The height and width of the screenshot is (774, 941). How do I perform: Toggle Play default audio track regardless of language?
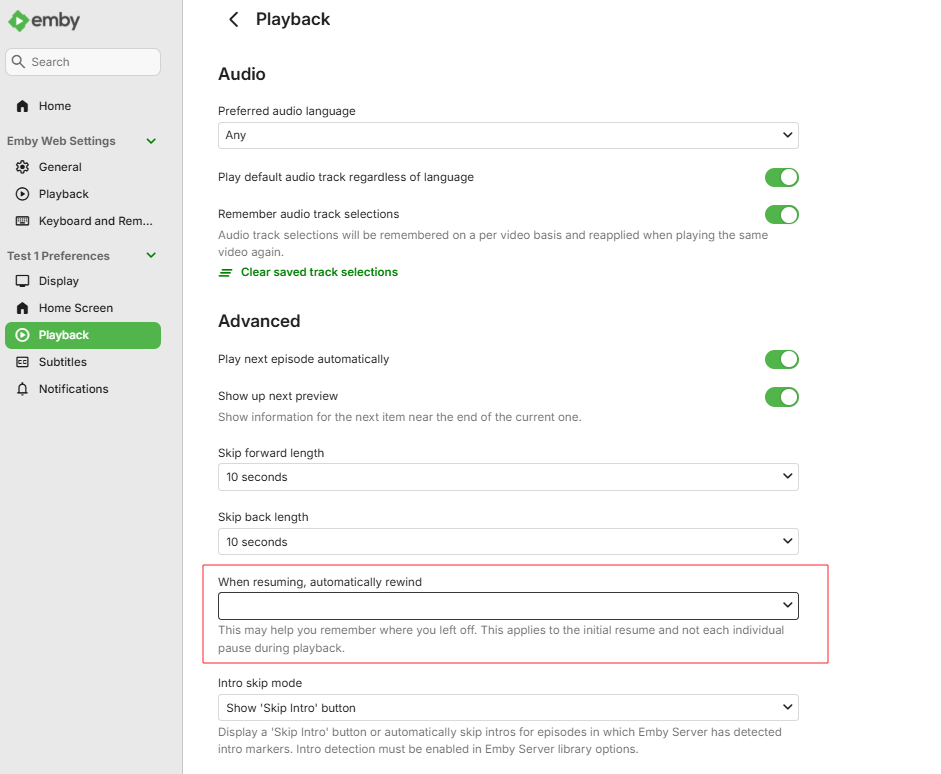coord(781,178)
